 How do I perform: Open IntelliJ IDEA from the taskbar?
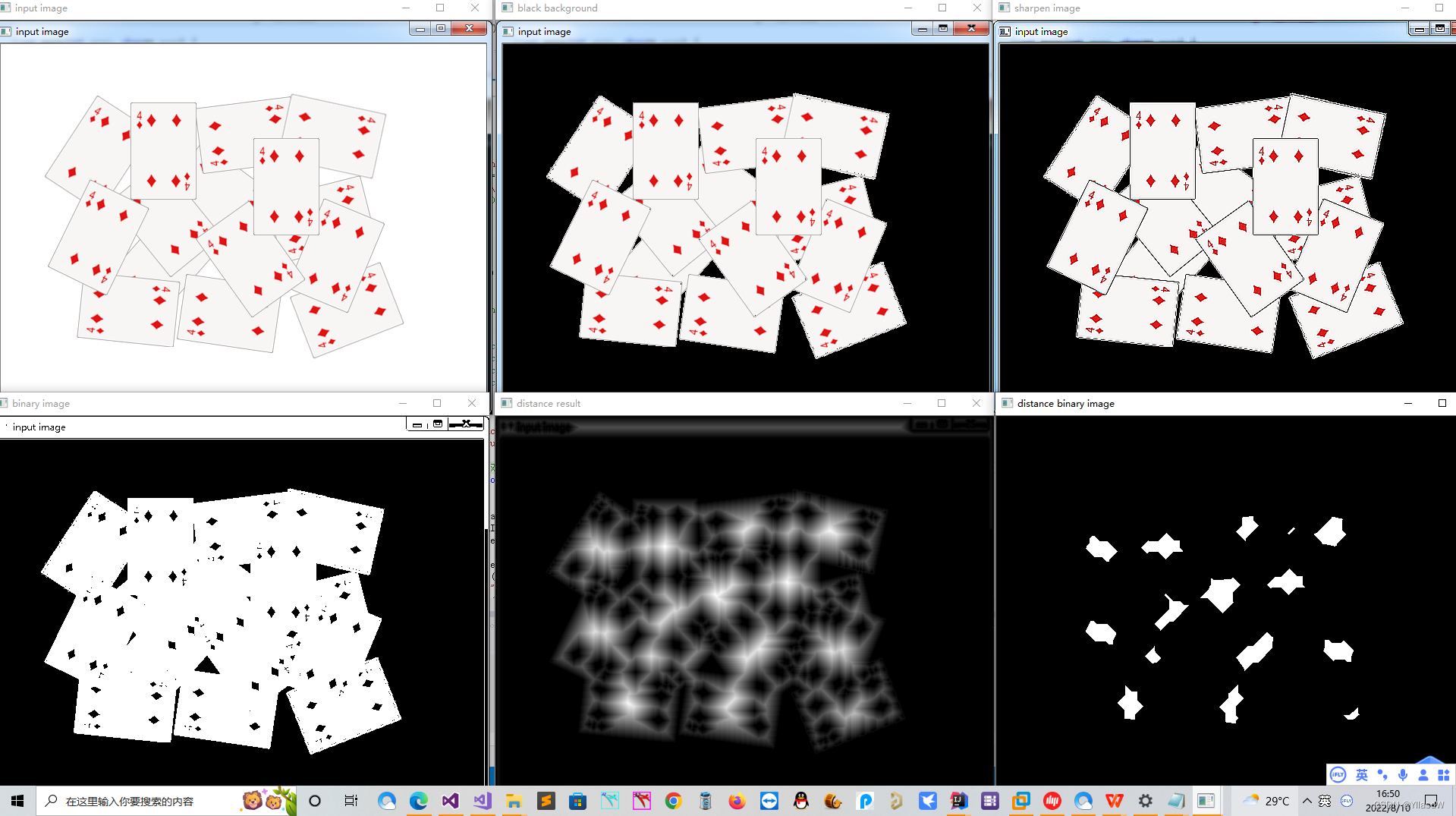pos(958,801)
